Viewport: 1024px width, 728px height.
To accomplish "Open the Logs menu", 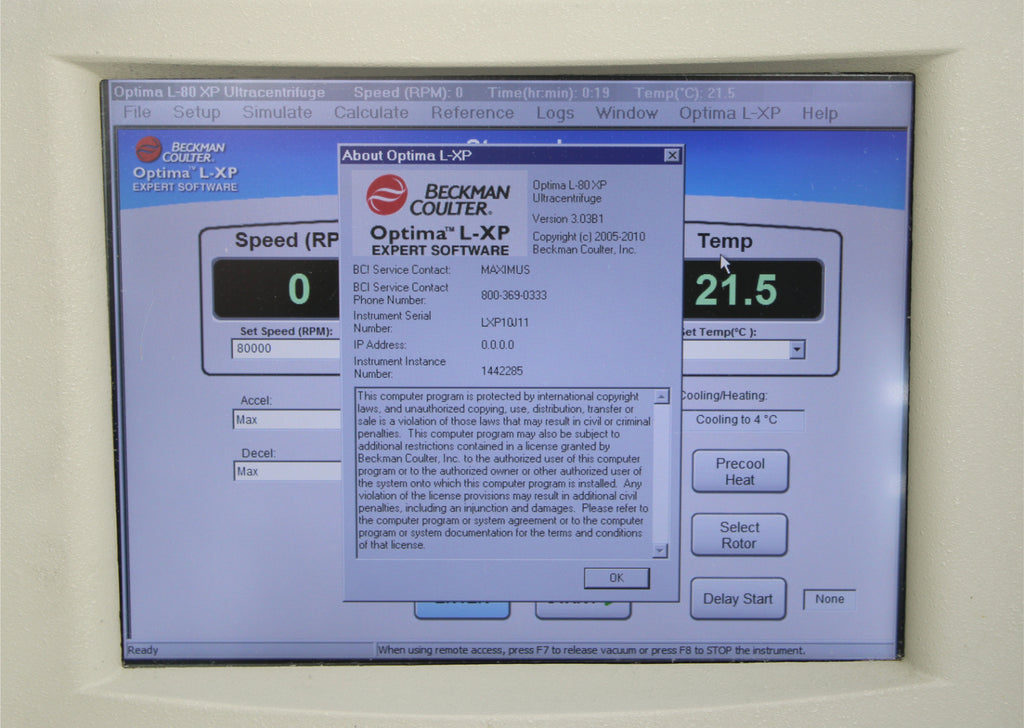I will pyautogui.click(x=555, y=114).
